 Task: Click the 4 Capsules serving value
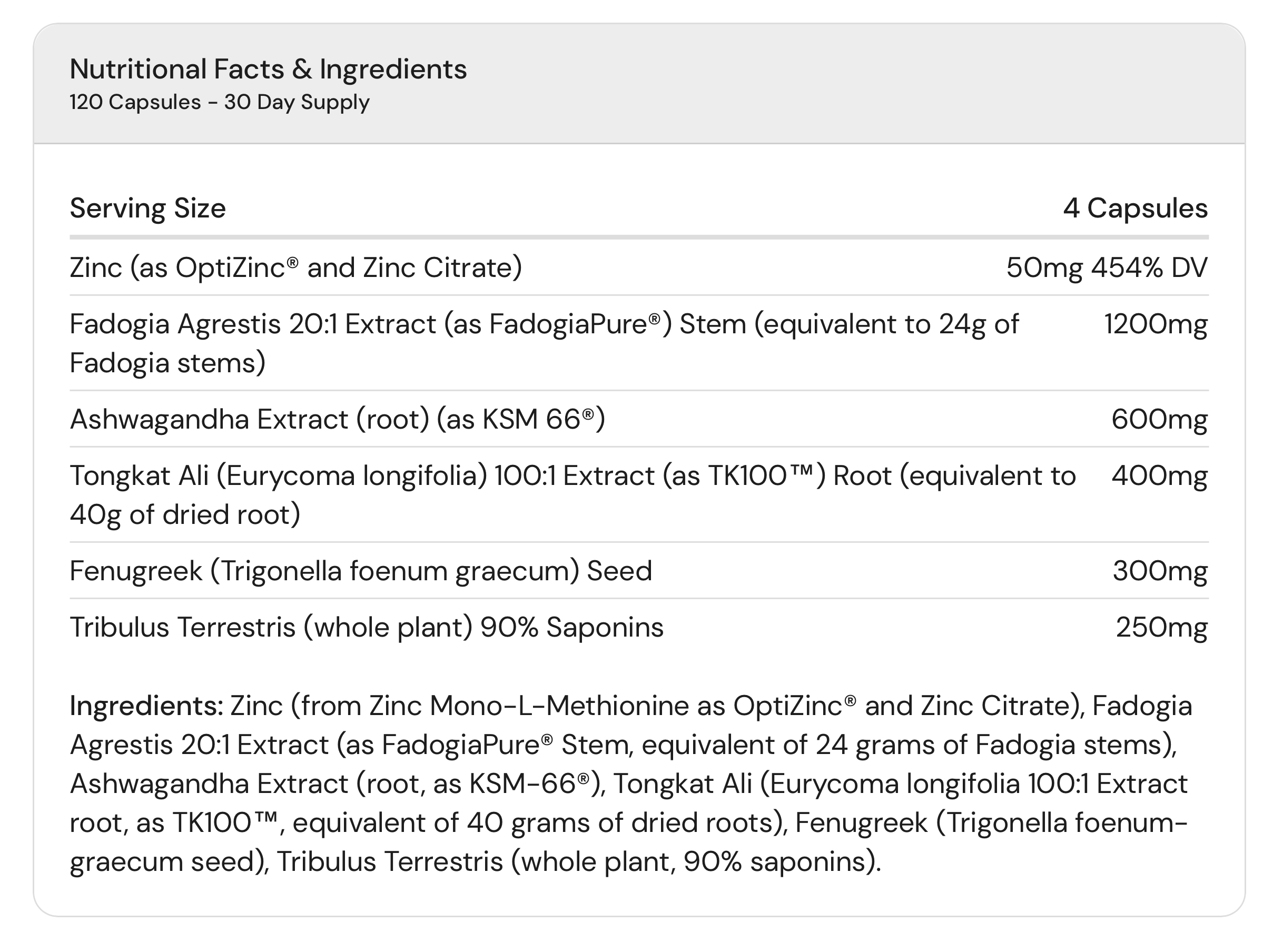[x=1135, y=208]
